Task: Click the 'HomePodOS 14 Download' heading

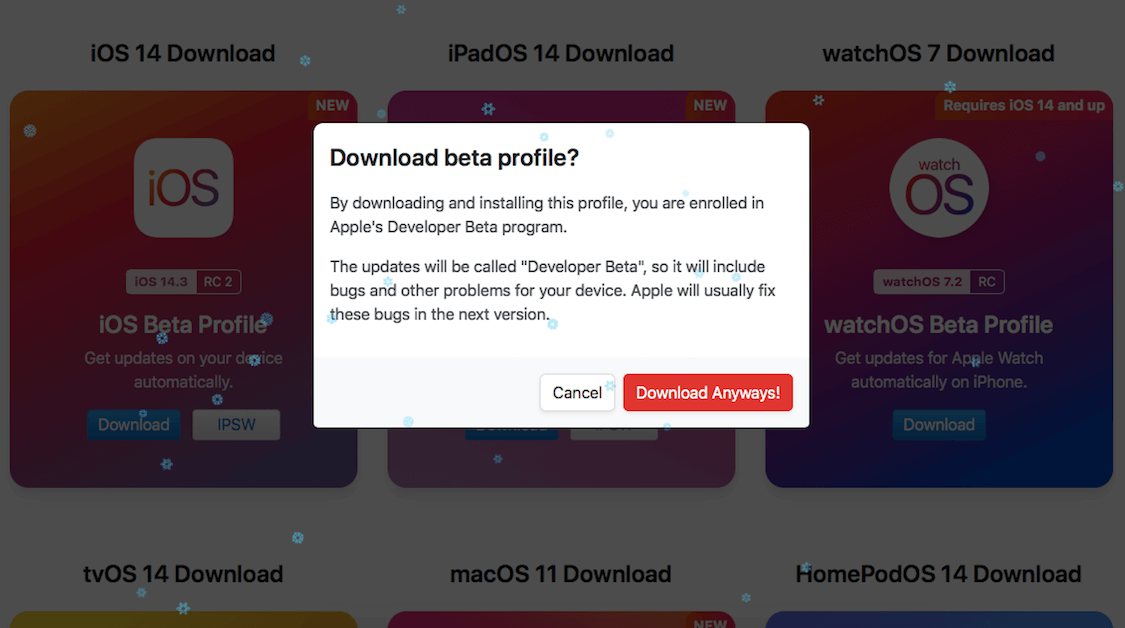Action: coord(938,574)
